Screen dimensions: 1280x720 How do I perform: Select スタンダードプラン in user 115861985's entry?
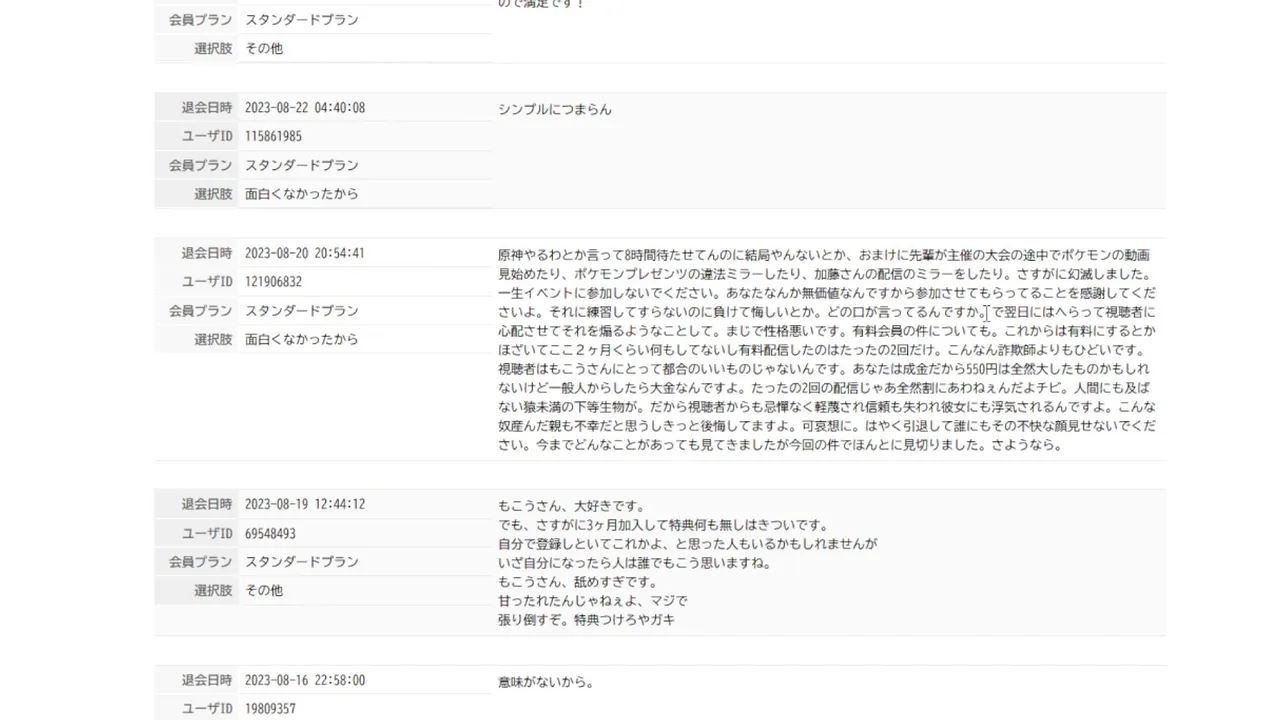301,165
